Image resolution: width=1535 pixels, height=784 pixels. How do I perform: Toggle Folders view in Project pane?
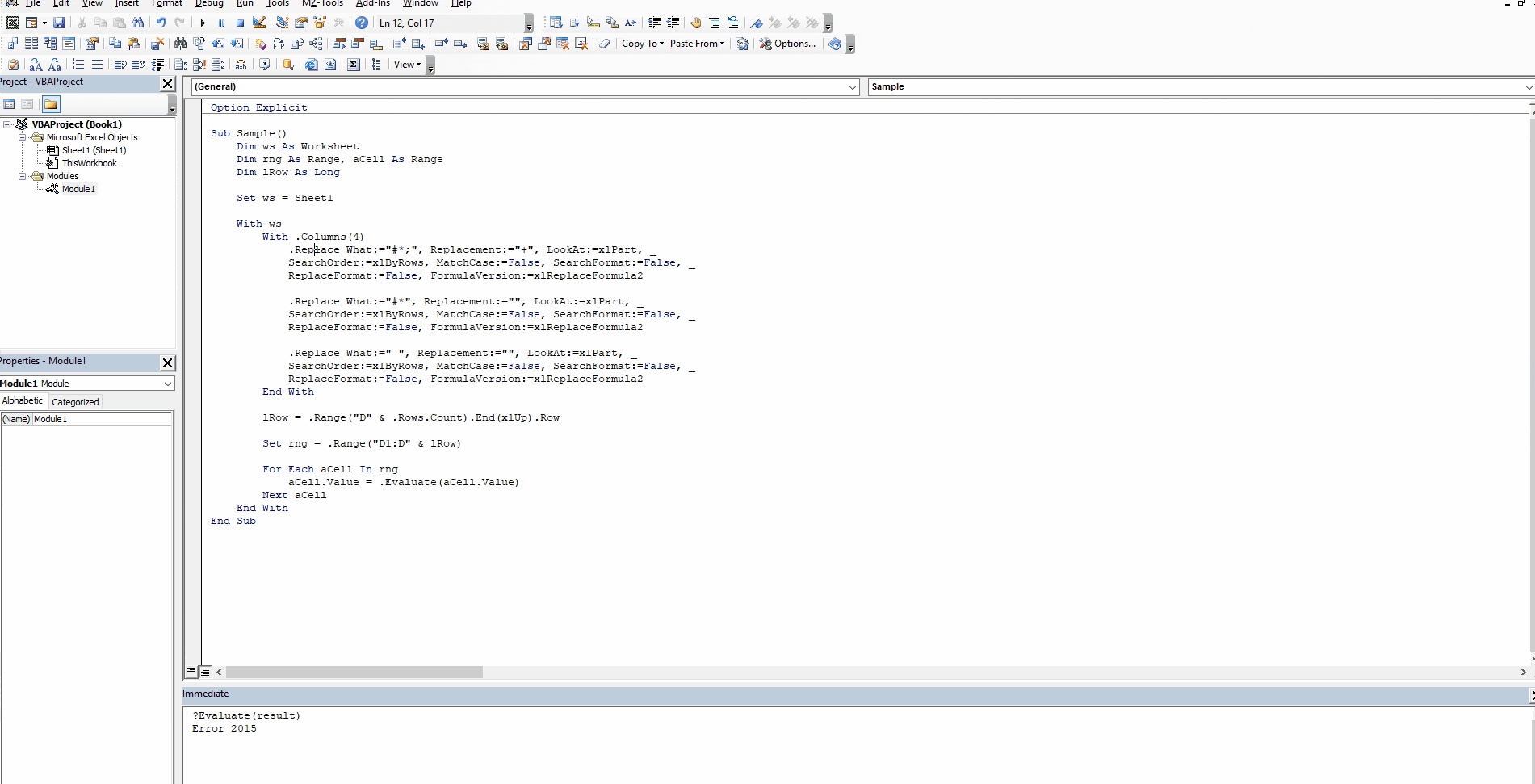tap(51, 104)
